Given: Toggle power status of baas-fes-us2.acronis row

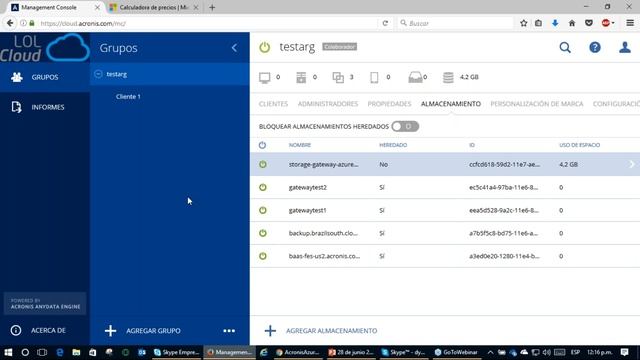Looking at the screenshot, I should coord(263,256).
